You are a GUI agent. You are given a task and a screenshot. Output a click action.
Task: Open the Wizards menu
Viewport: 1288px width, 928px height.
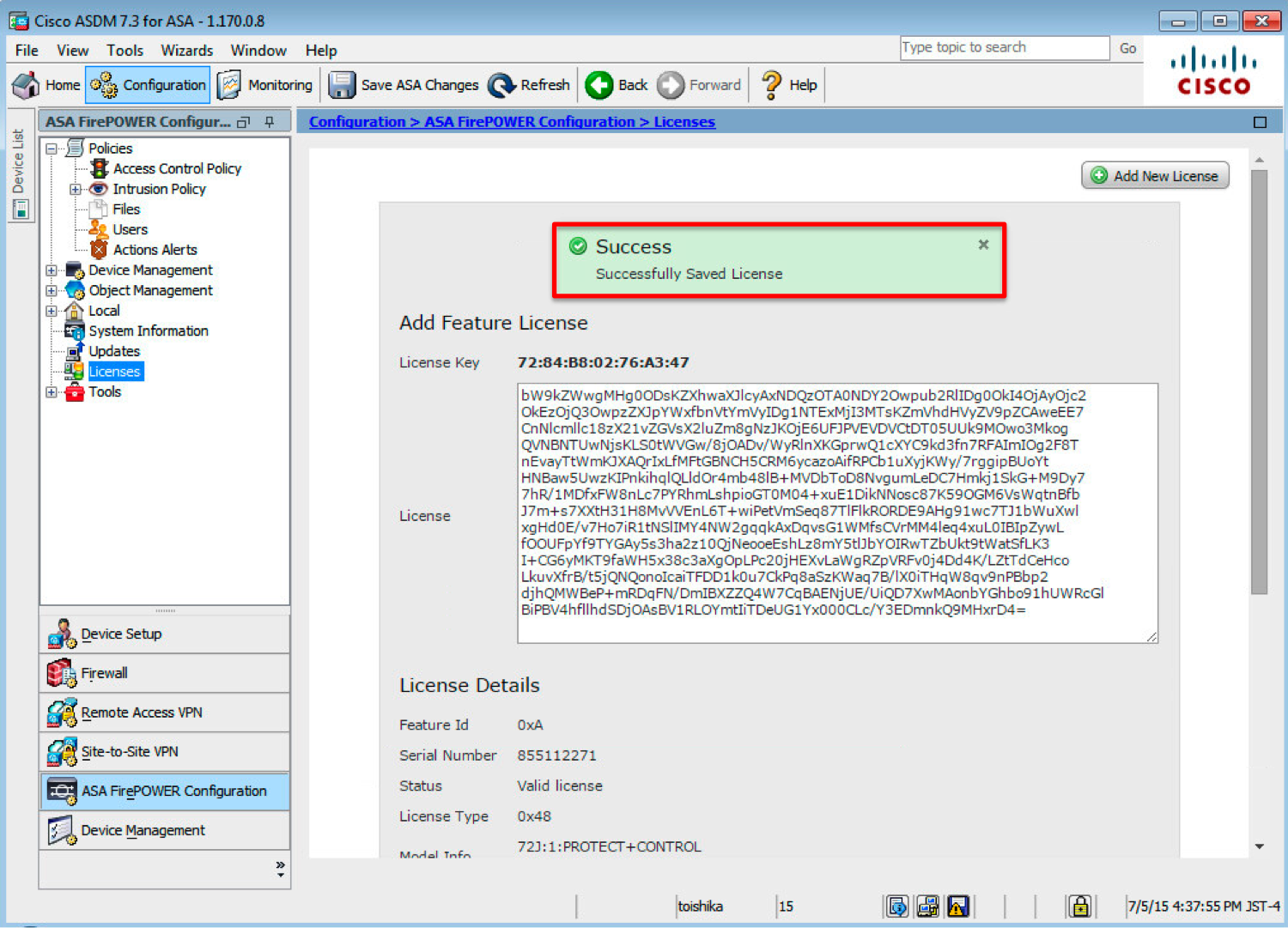tap(186, 51)
